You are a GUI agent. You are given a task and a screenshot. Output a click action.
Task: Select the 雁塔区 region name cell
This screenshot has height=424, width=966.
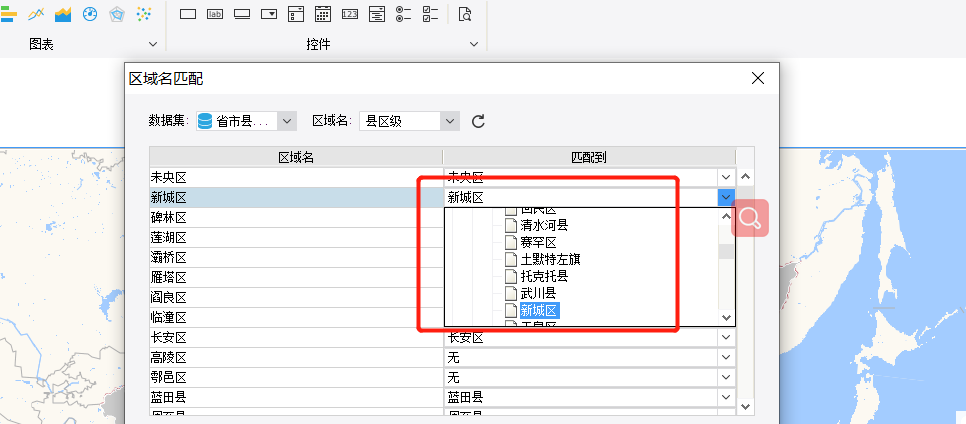point(296,277)
